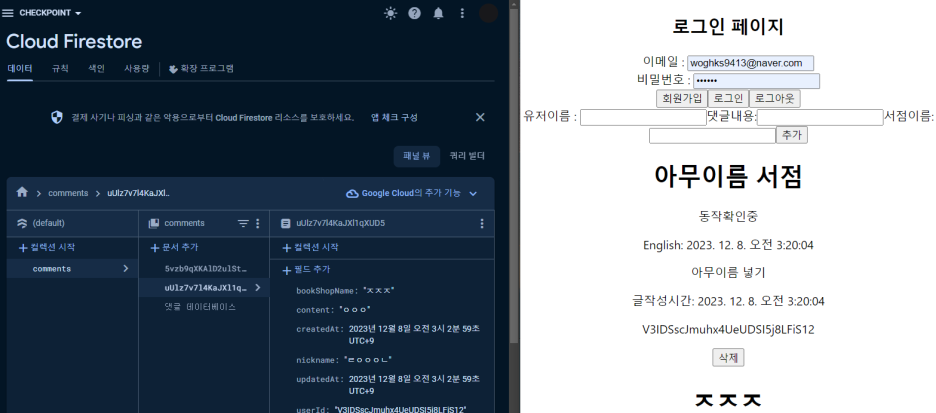Viewport: 936px width, 413px height.
Task: Open comments collection three-dot menu
Action: tap(258, 223)
